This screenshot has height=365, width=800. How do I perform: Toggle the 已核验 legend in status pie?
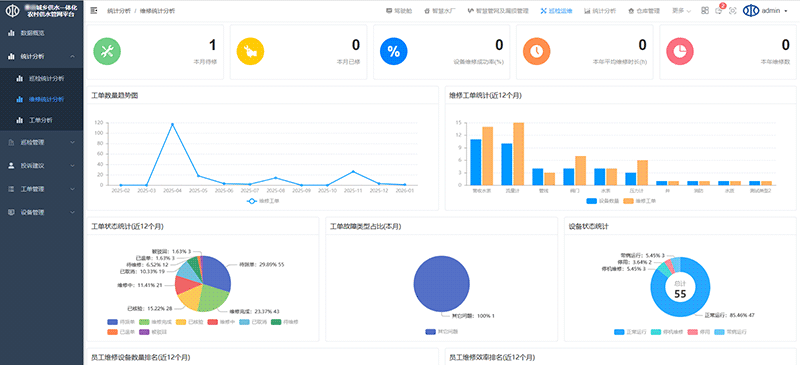[189, 322]
